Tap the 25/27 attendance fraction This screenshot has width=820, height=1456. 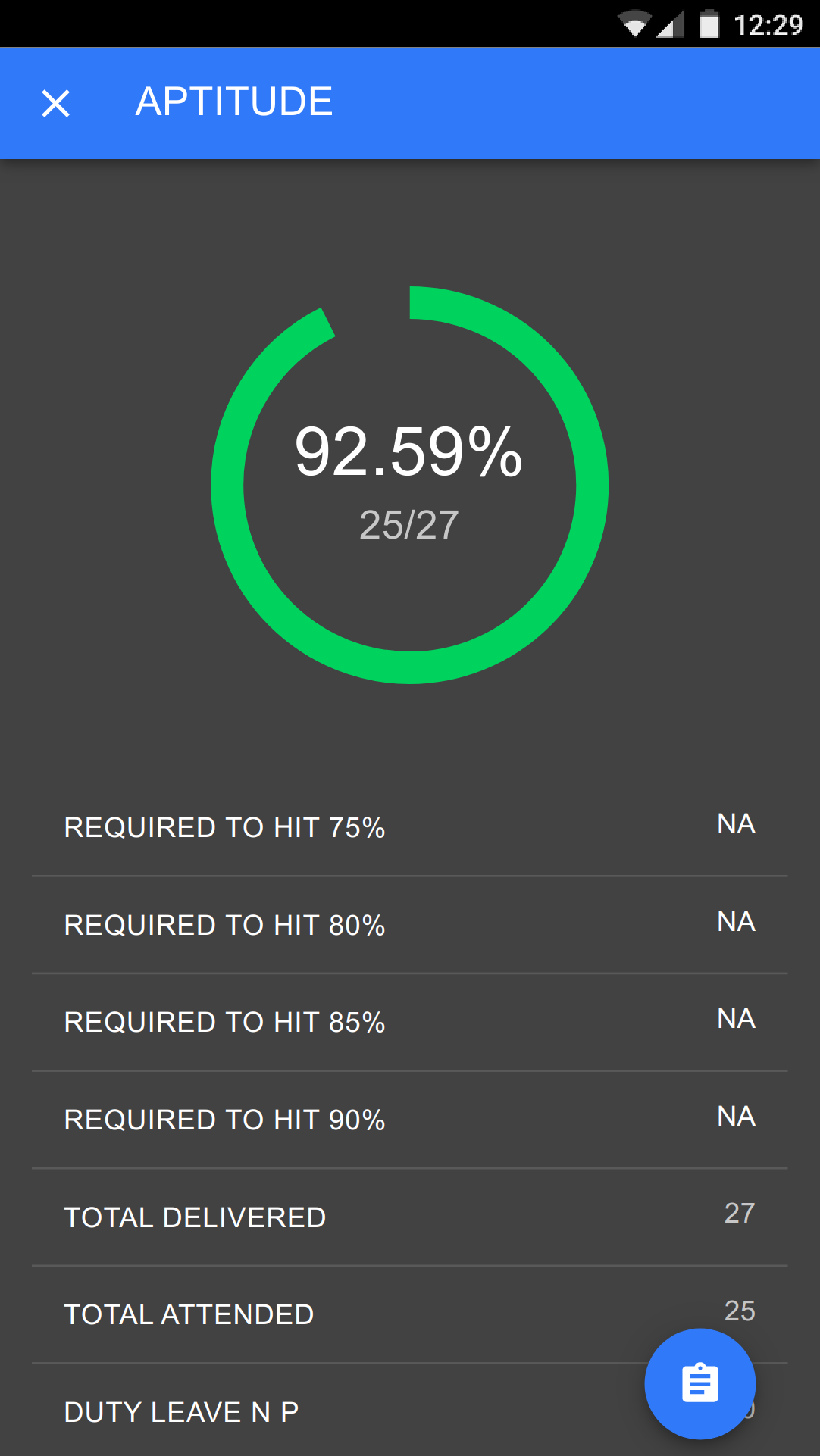(x=409, y=525)
